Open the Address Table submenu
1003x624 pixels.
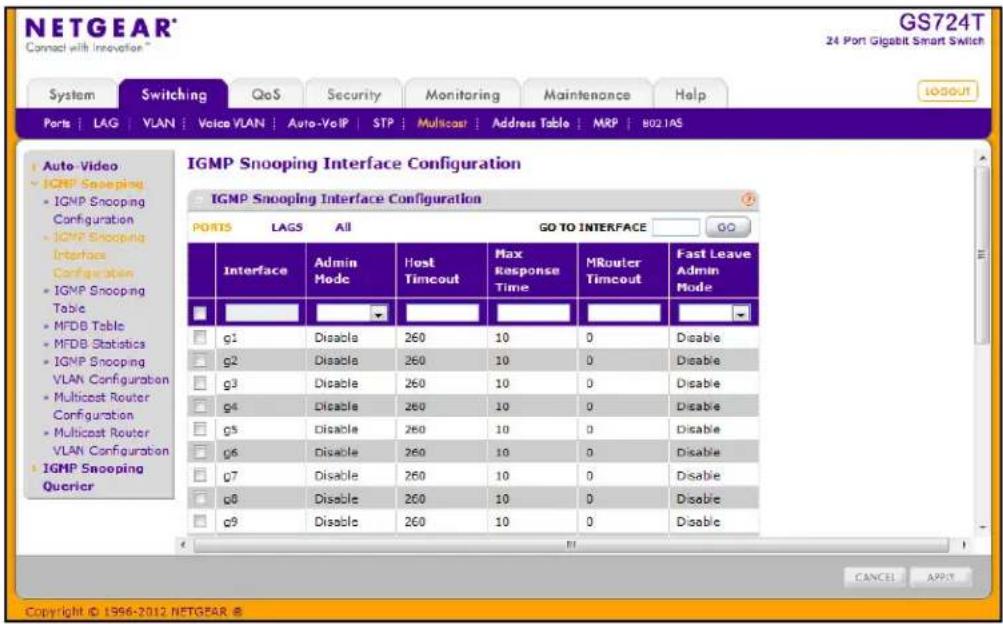[530, 123]
